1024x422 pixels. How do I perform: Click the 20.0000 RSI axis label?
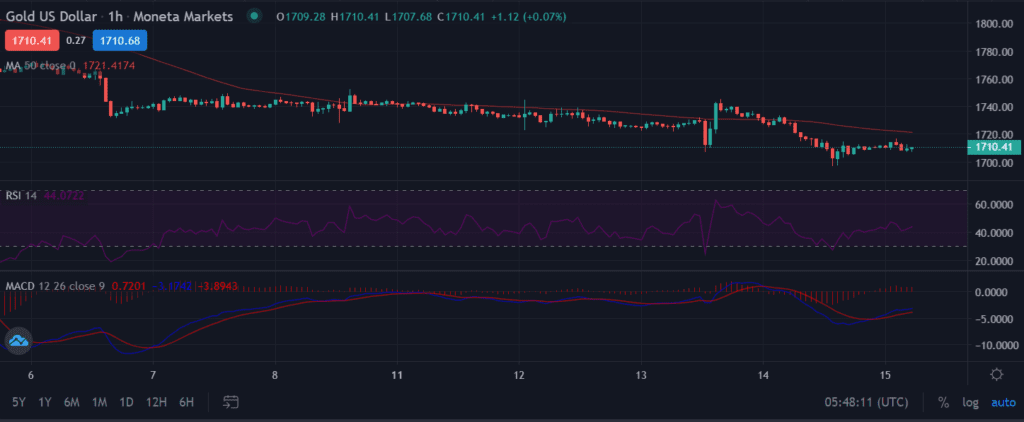click(994, 261)
